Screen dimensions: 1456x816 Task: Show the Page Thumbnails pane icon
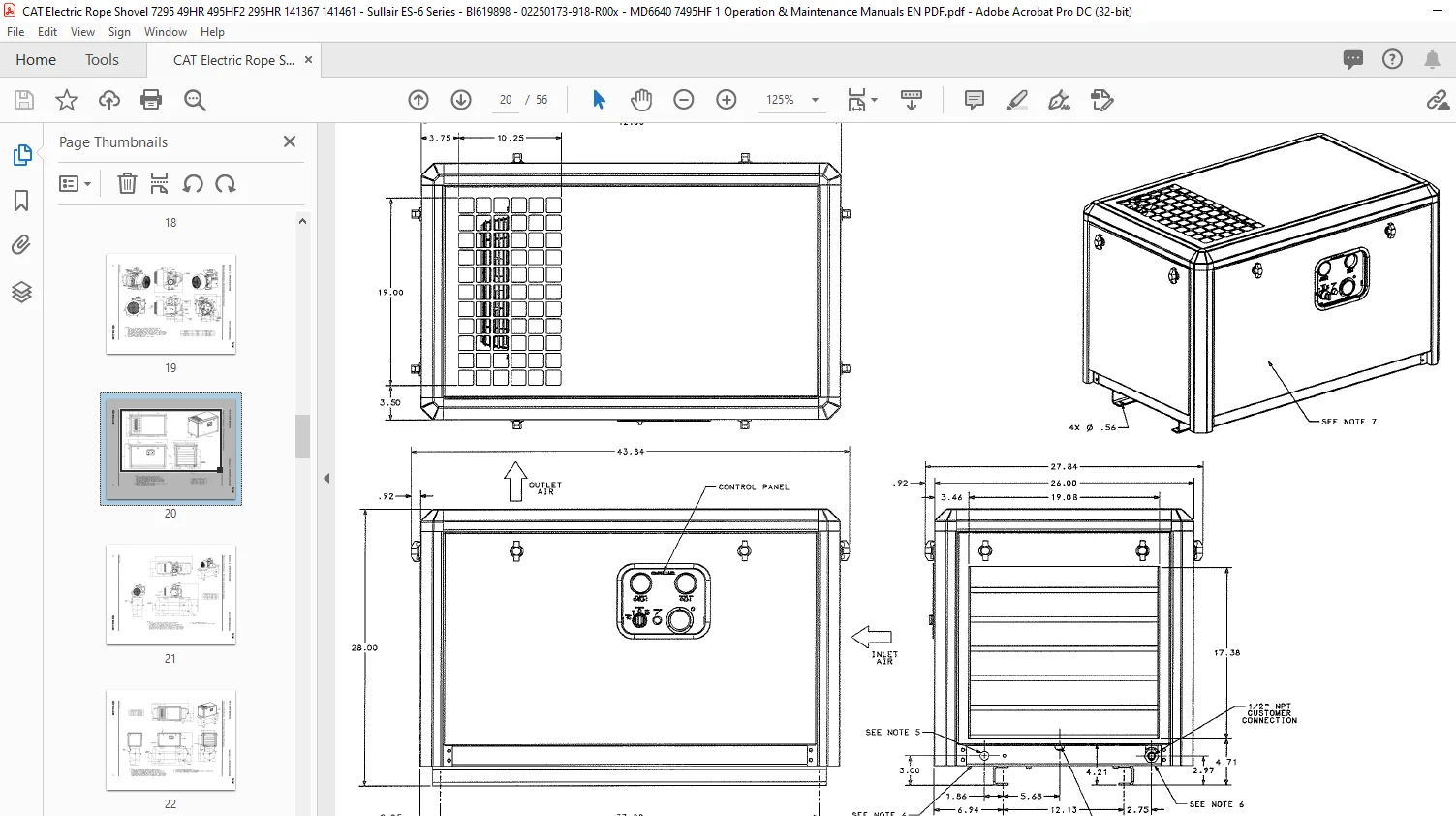(21, 155)
